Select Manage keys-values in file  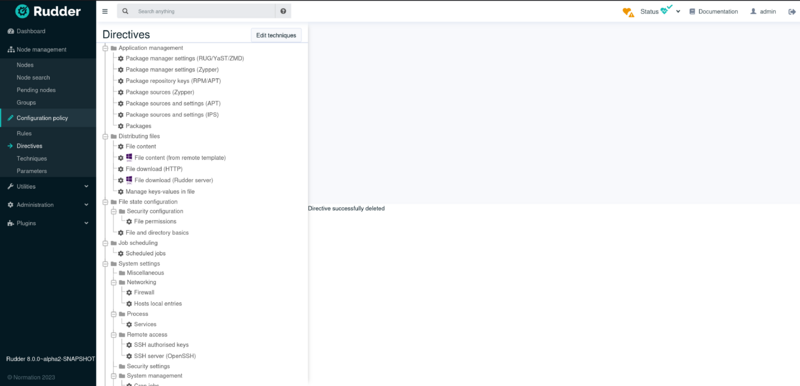[x=160, y=192]
